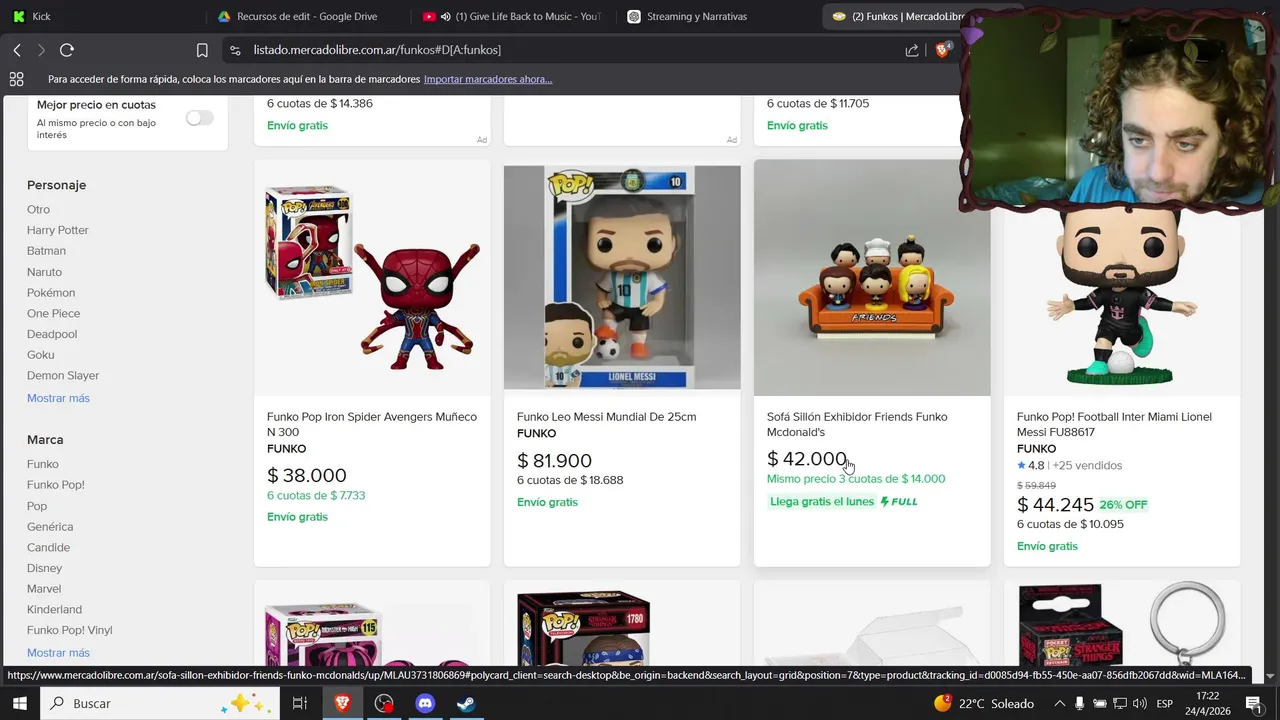
Task: Filter Marca by Pop
Action: (37, 506)
